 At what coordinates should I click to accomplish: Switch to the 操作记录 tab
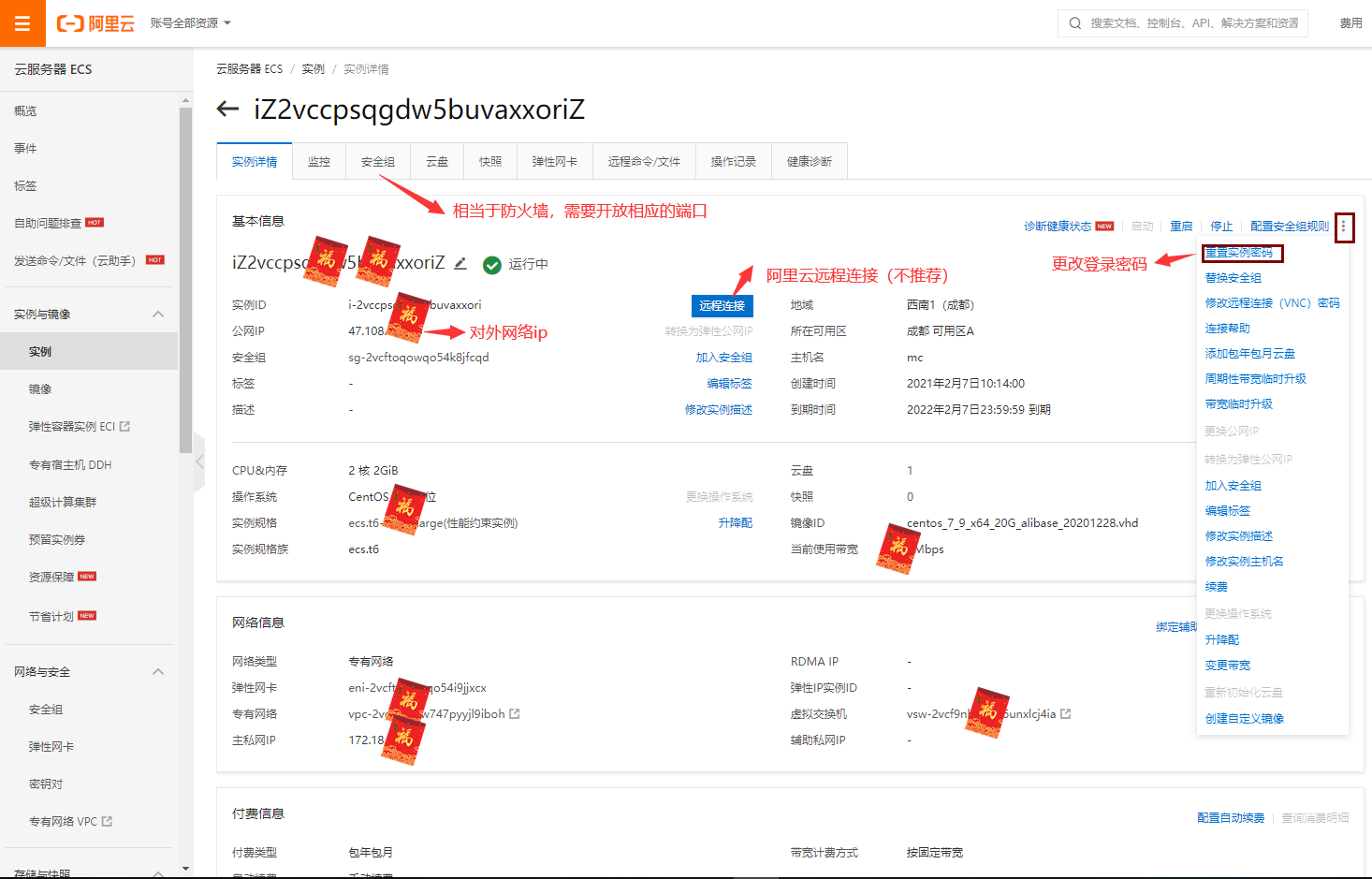[734, 162]
